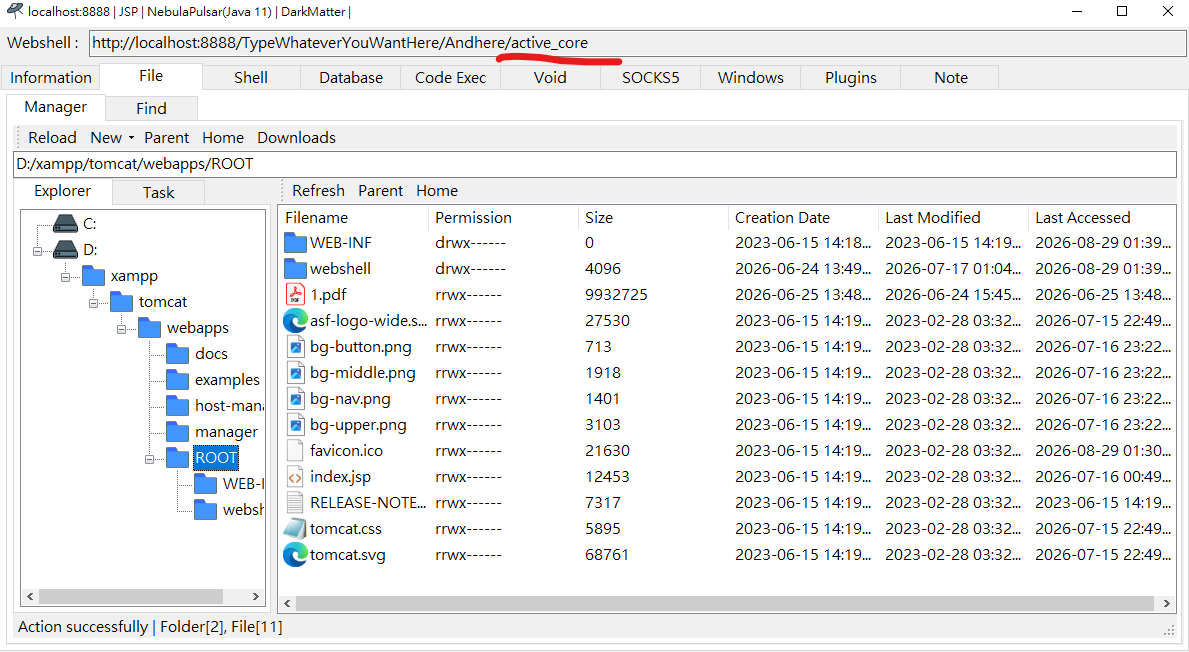Switch to the Find sub-tab
1189x652 pixels.
152,108
